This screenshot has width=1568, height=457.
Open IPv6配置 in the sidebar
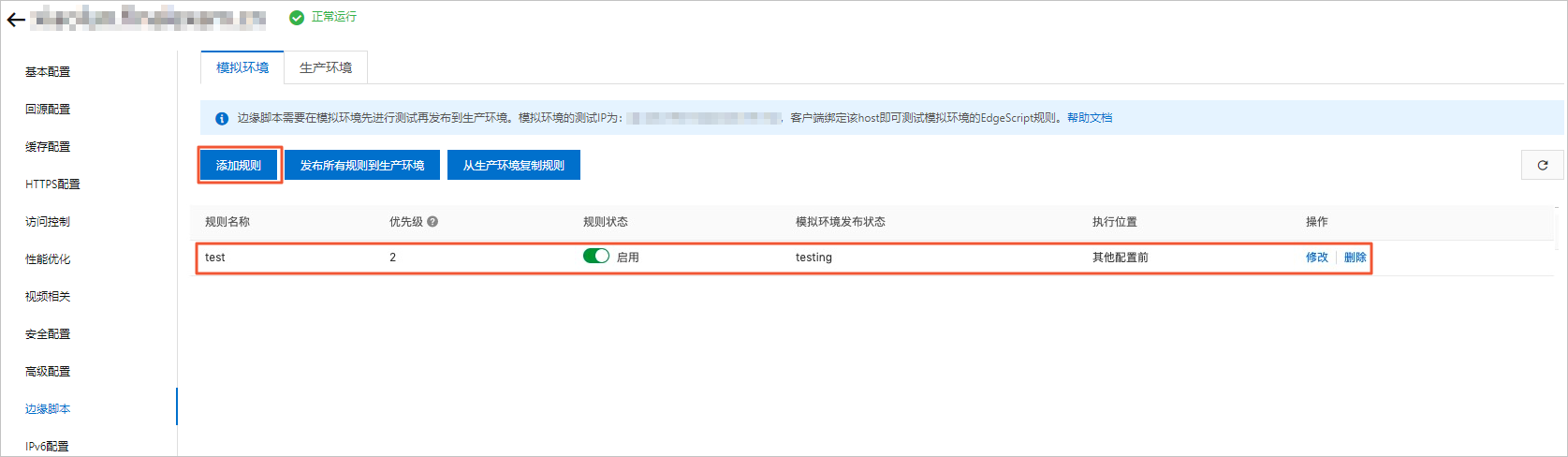(47, 446)
